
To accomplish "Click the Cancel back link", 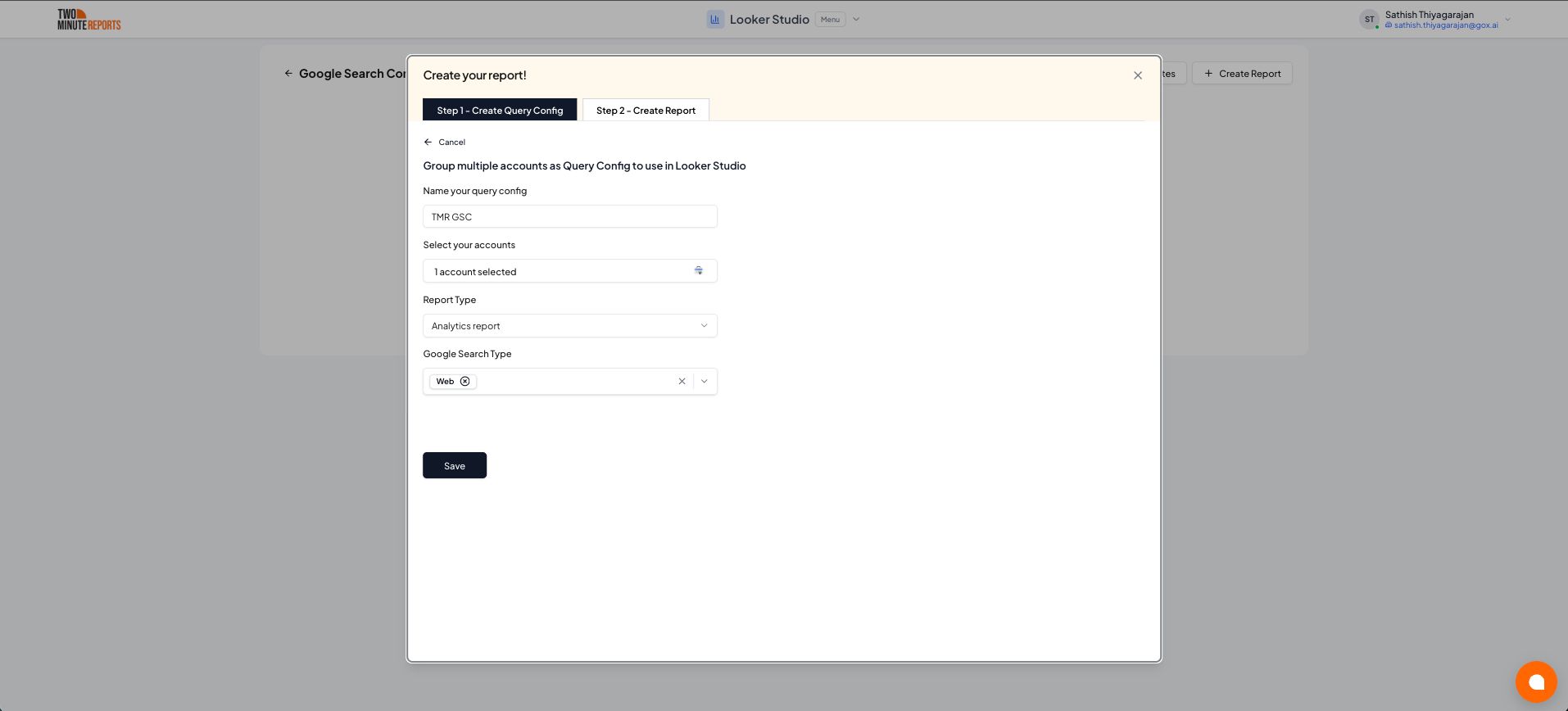I will coord(451,143).
